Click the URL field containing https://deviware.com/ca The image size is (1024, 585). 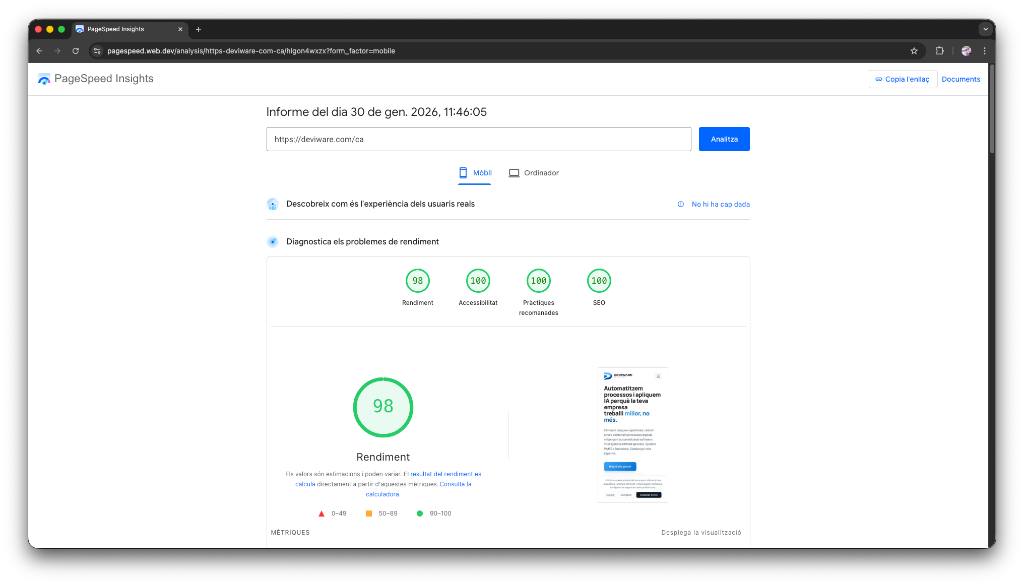point(478,139)
